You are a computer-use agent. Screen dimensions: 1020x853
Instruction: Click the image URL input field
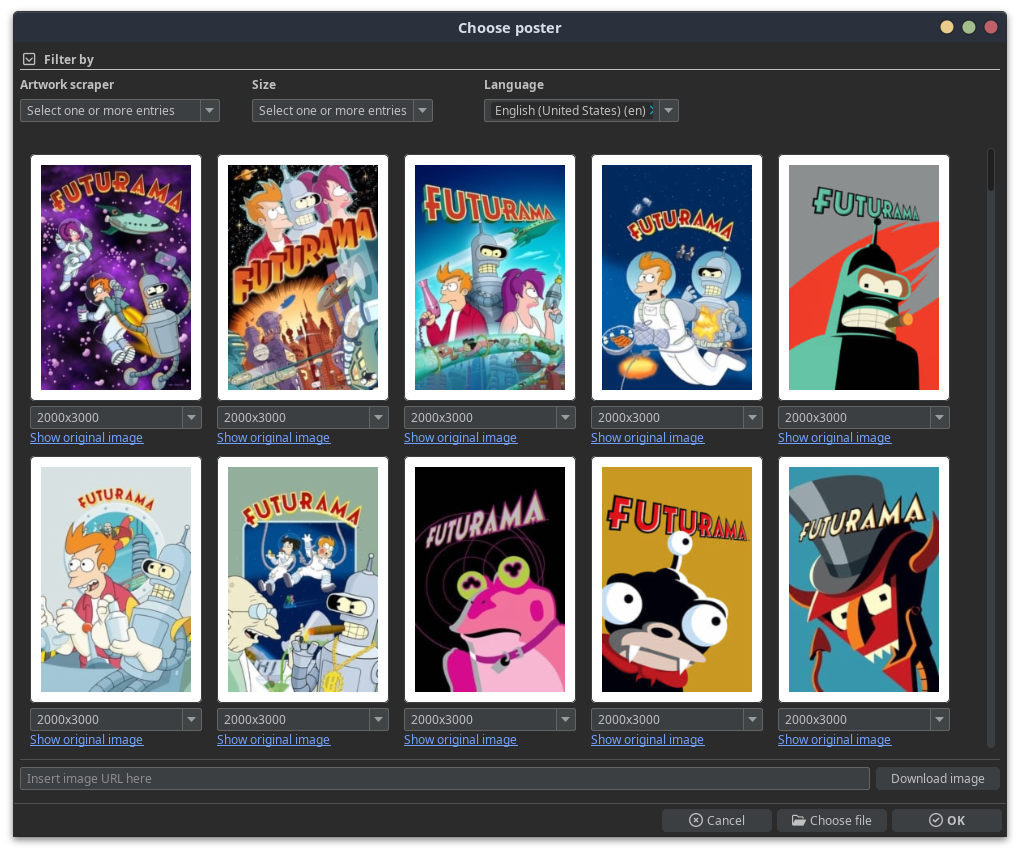444,778
